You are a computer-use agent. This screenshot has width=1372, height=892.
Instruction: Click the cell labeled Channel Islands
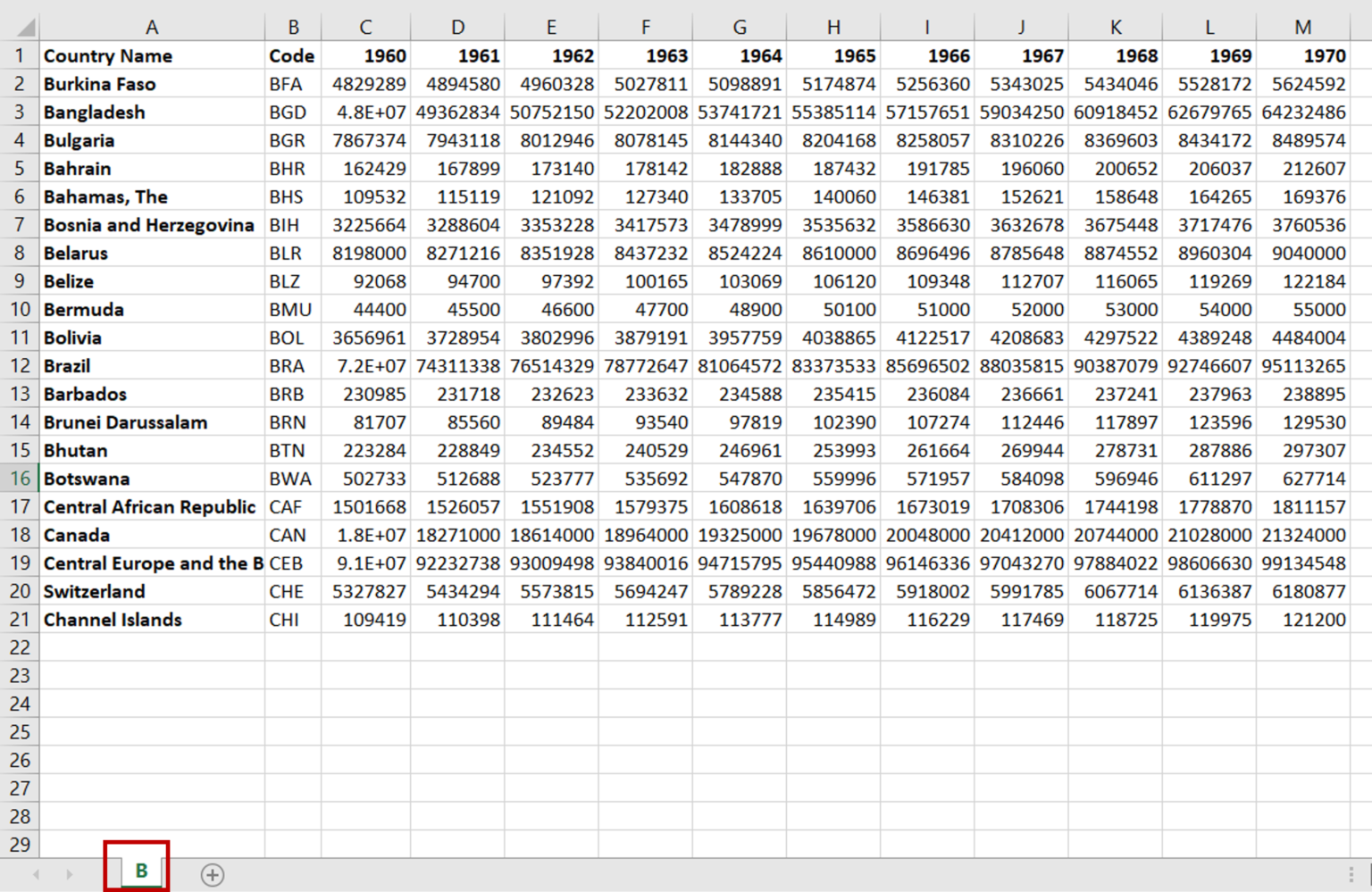pyautogui.click(x=152, y=619)
